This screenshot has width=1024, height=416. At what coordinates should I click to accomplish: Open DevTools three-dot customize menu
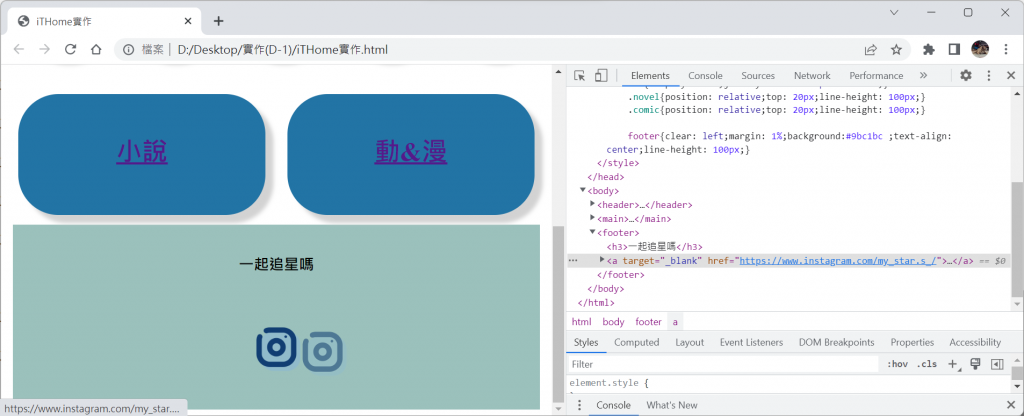(989, 76)
